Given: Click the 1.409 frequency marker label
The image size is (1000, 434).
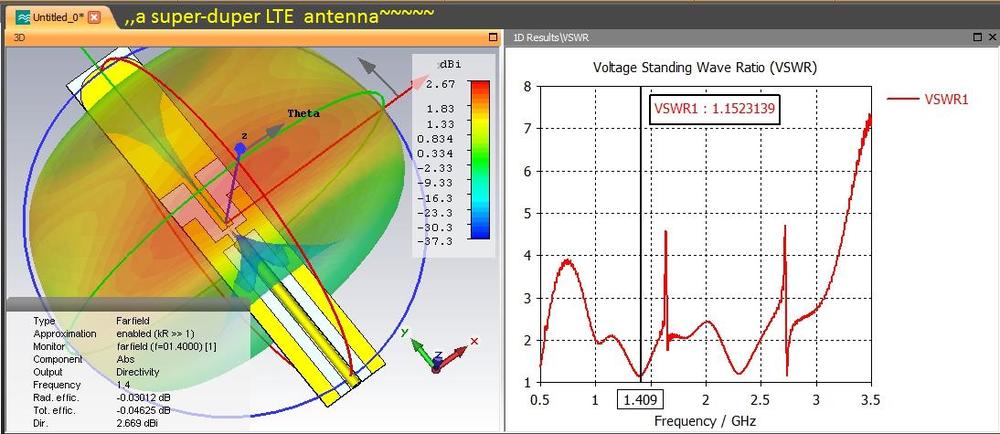Looking at the screenshot, I should click(640, 400).
